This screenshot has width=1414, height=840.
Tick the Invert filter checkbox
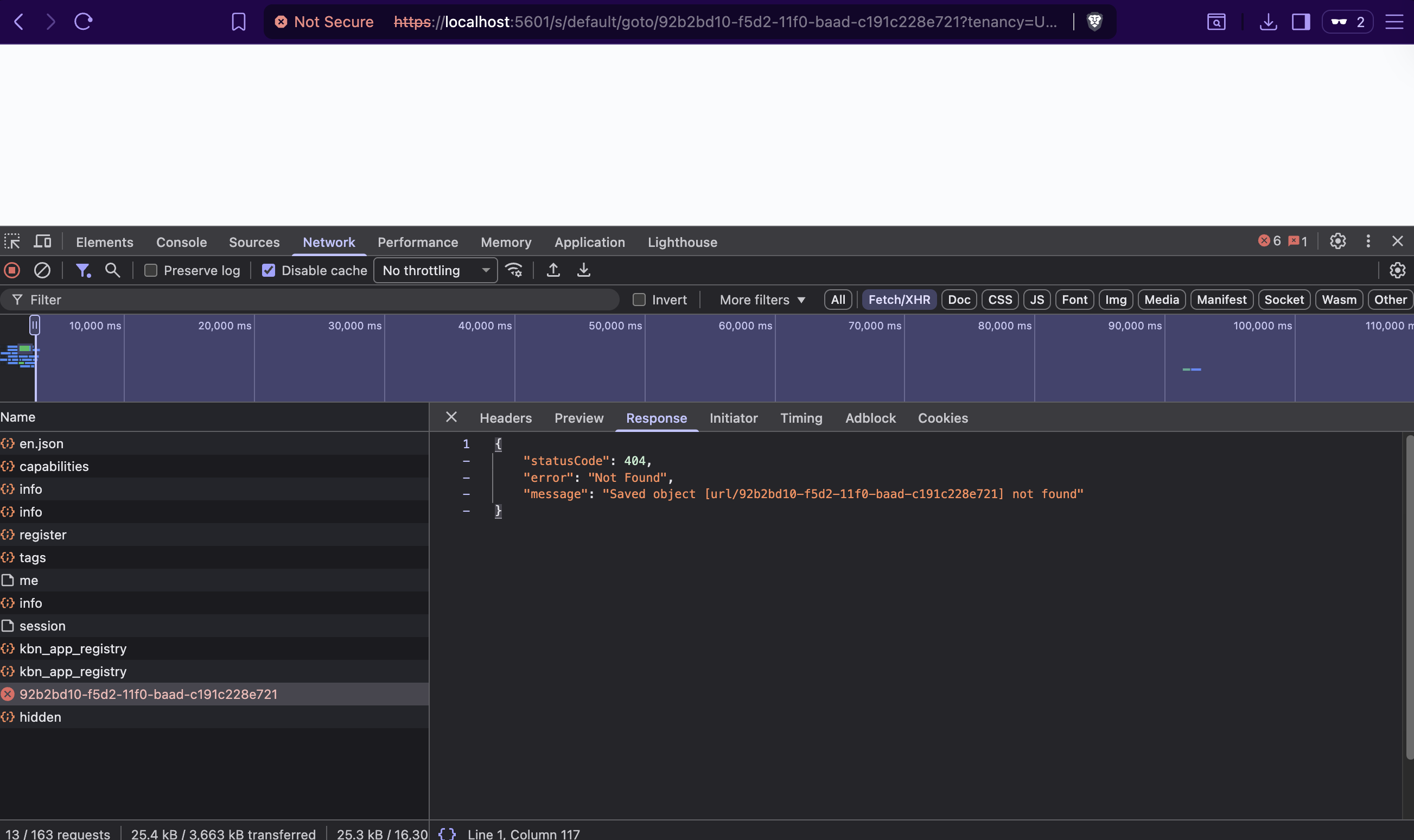tap(639, 300)
